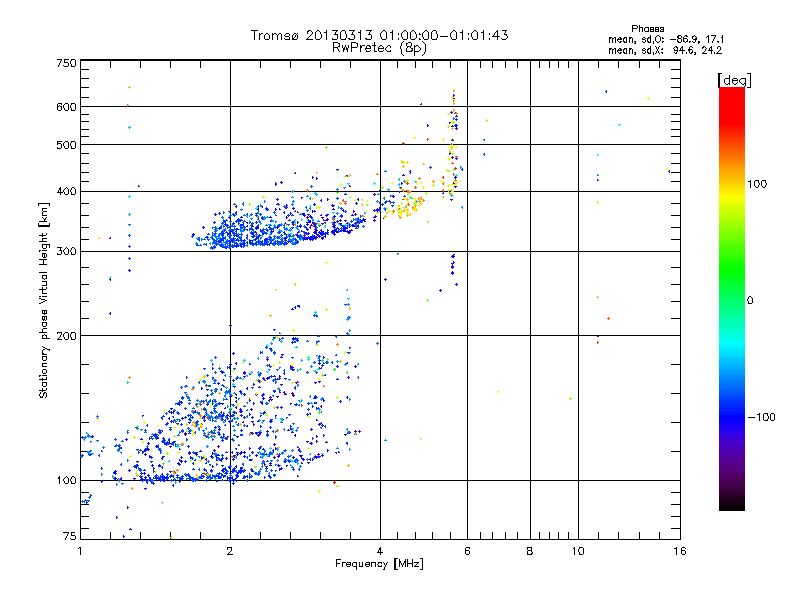Image resolution: width=800 pixels, height=600 pixels.
Task: Click the y-axis tick label '750'
Action: click(66, 63)
